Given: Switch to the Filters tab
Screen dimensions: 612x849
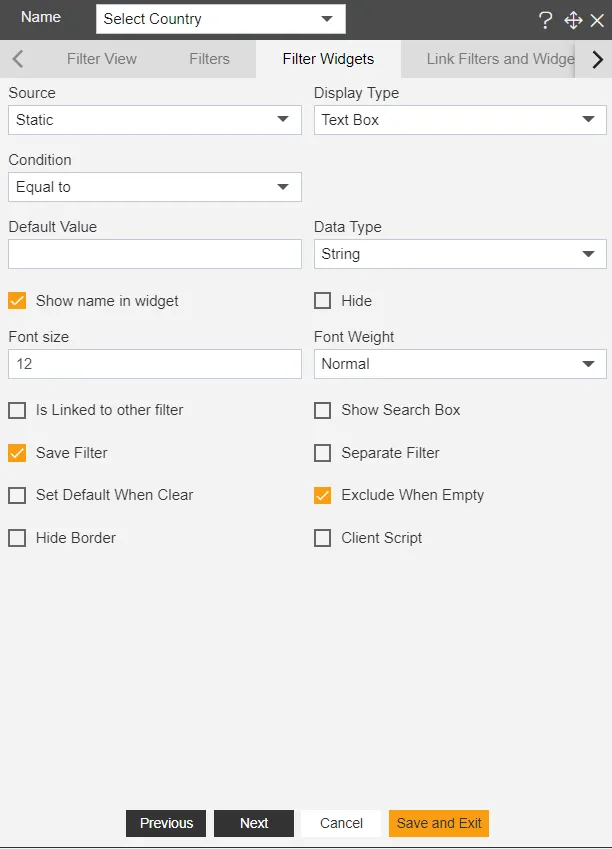Looking at the screenshot, I should (209, 59).
